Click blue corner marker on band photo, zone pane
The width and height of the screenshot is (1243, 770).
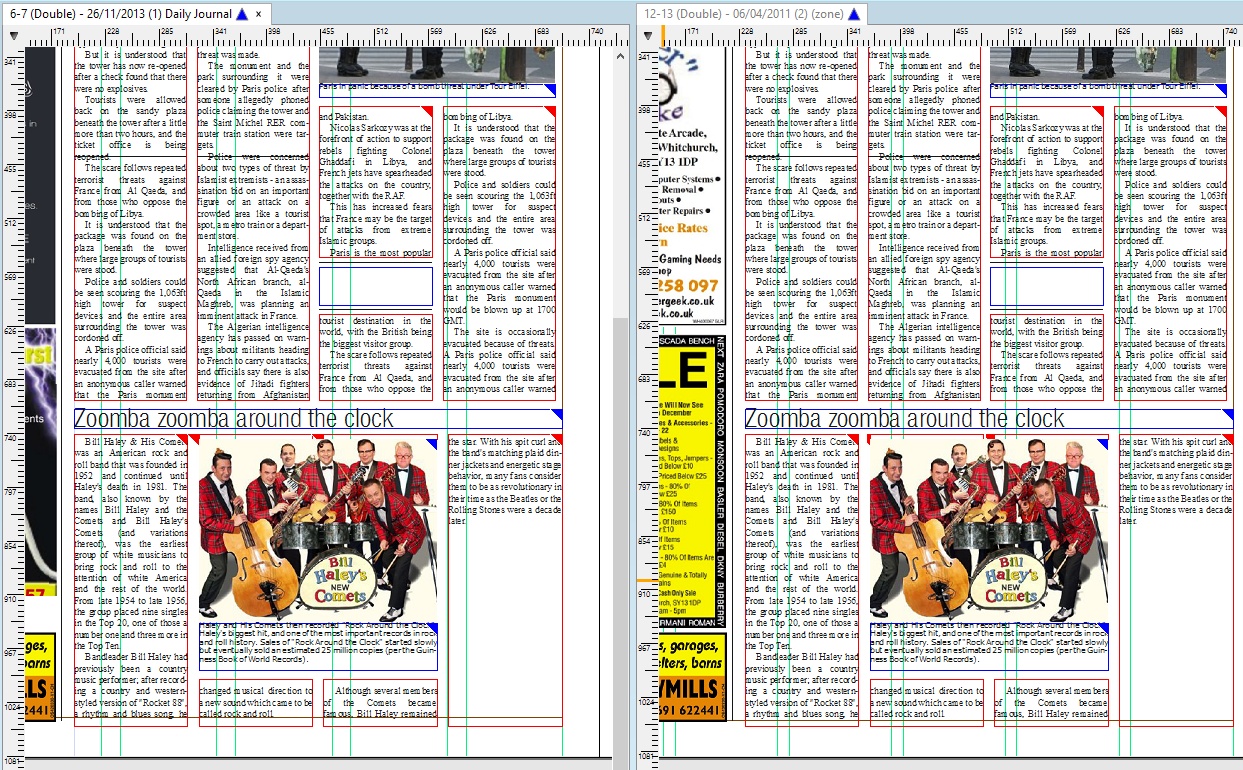point(1103,441)
